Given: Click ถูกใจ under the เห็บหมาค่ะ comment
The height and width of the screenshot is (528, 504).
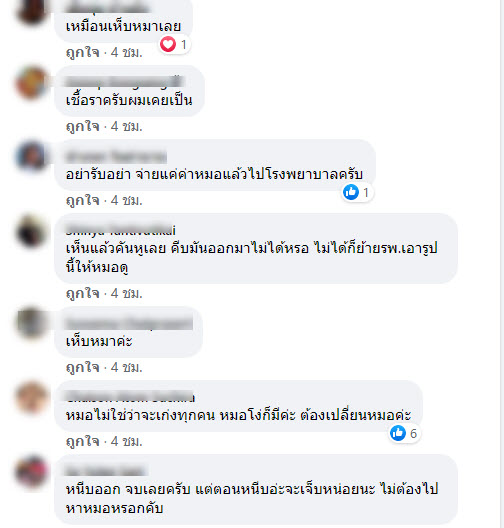Looking at the screenshot, I should [82, 367].
